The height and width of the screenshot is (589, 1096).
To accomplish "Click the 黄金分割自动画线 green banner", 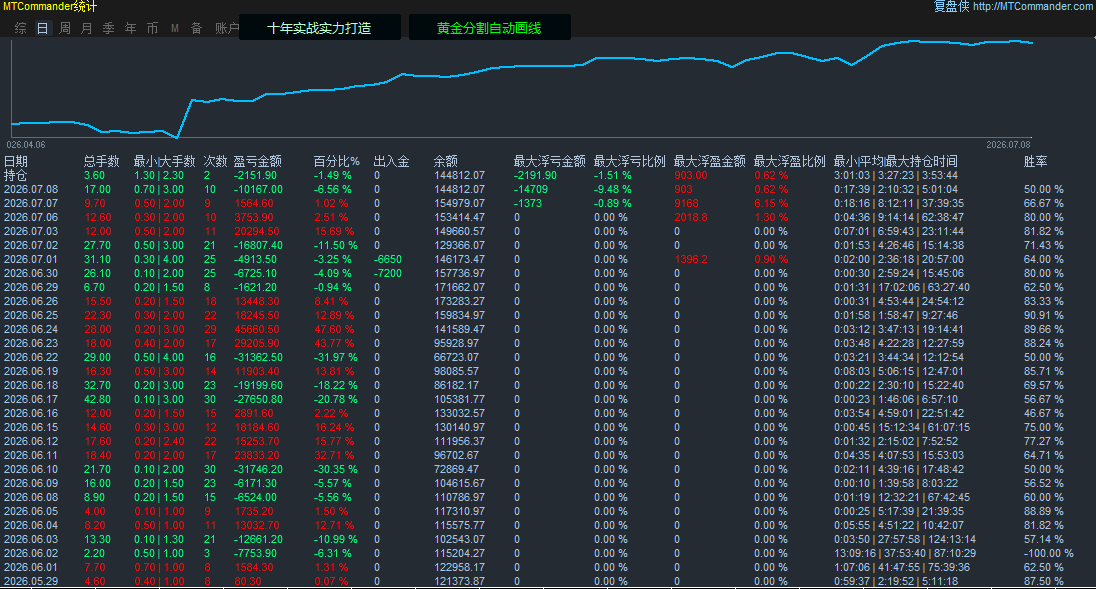I will click(489, 28).
